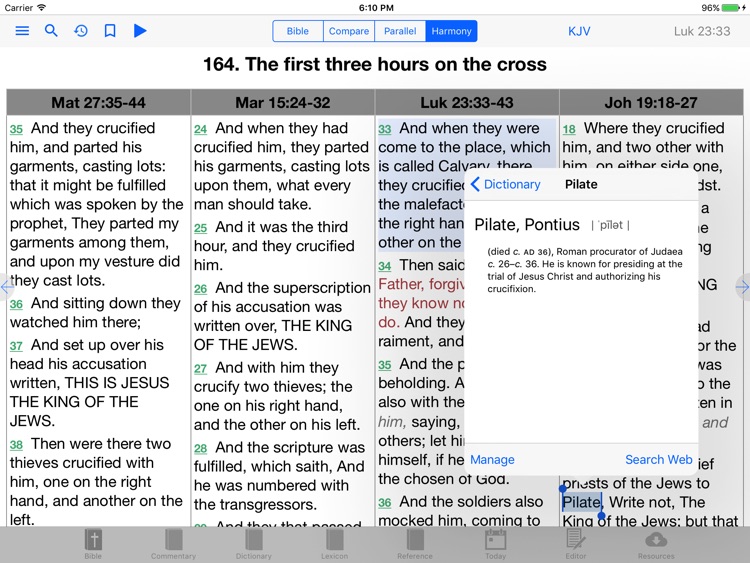Viewport: 750px width, 563px height.
Task: Tap the battery indicator in status bar
Action: (x=730, y=8)
